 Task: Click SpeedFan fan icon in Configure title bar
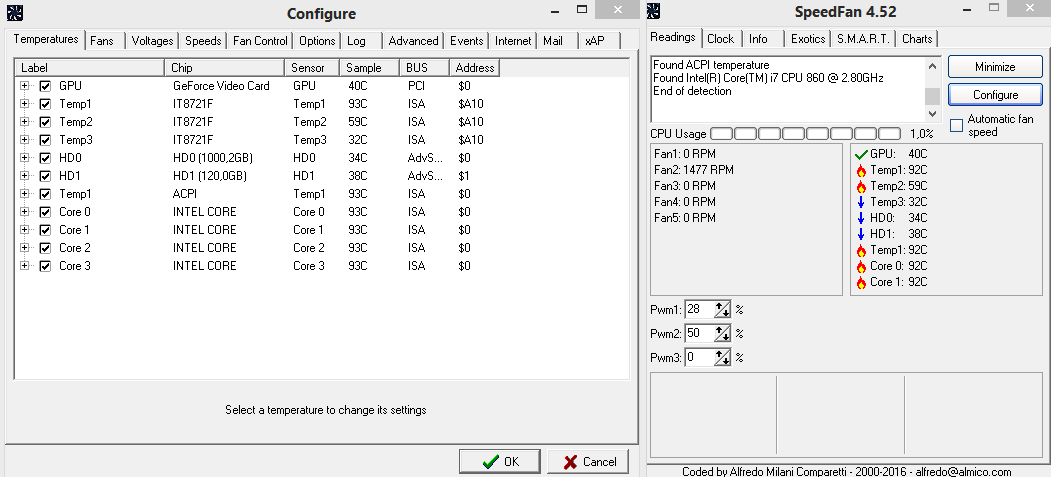(17, 11)
